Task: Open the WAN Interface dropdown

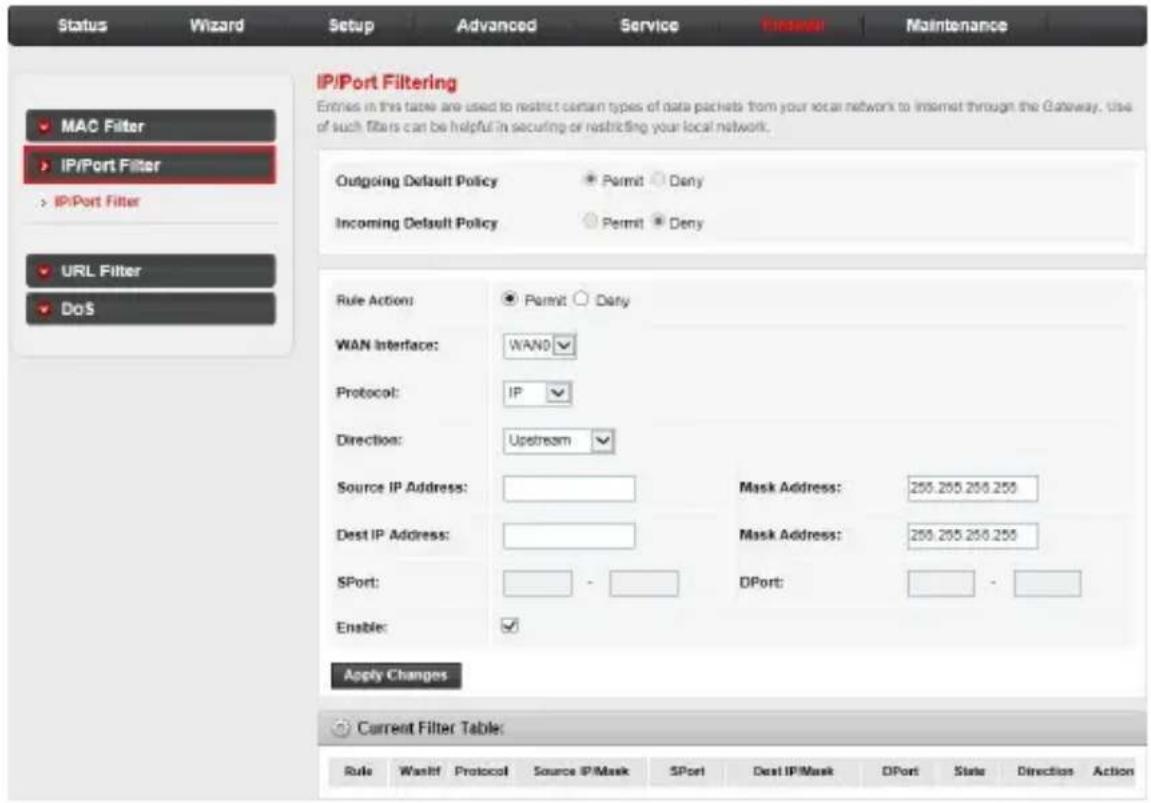Action: 540,346
